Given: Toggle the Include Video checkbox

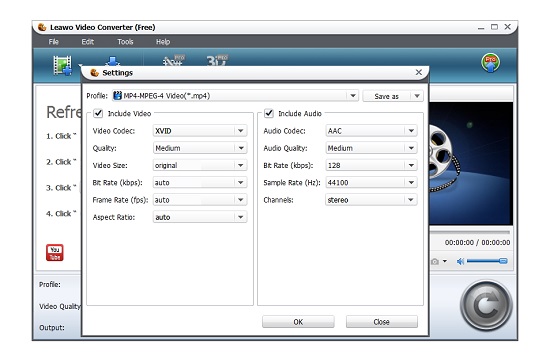Looking at the screenshot, I should point(98,113).
